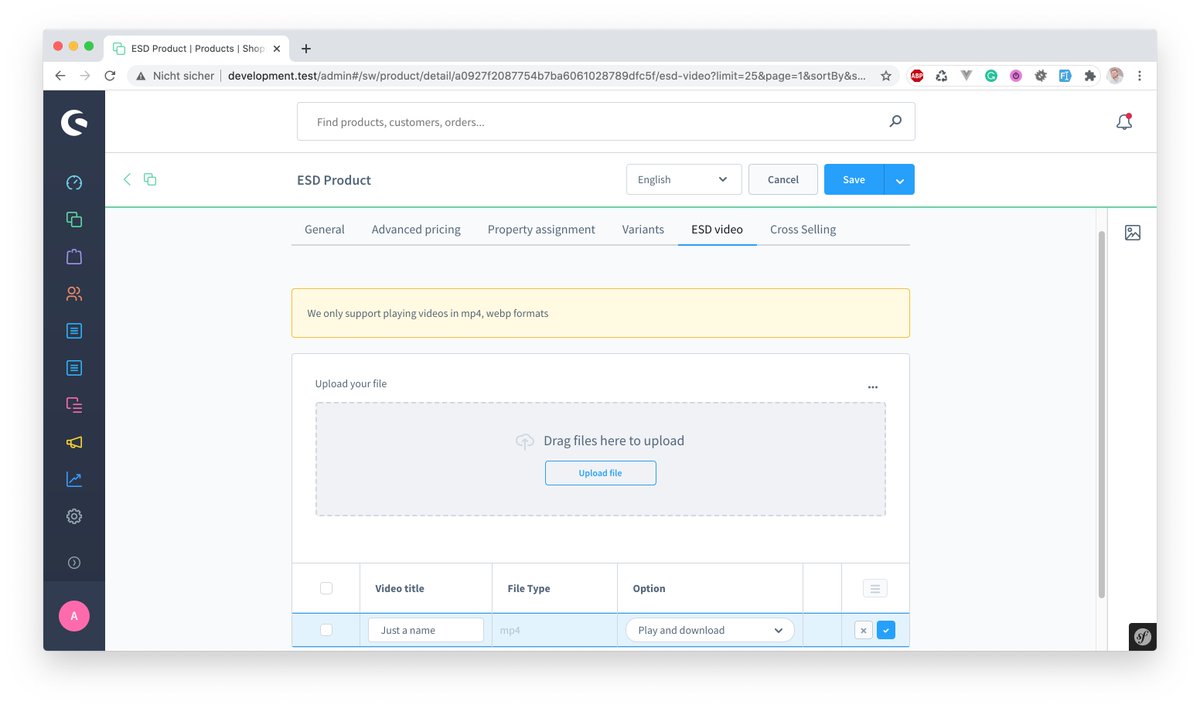Check the checkbox of the video row
The width and height of the screenshot is (1200, 708).
point(326,630)
